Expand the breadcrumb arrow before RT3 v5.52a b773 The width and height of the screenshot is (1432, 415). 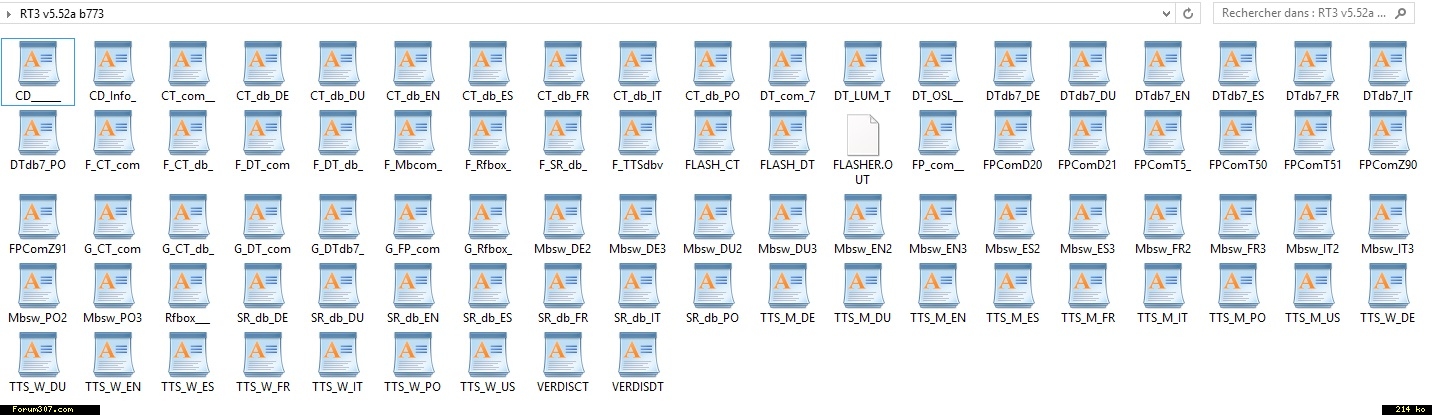[10, 14]
